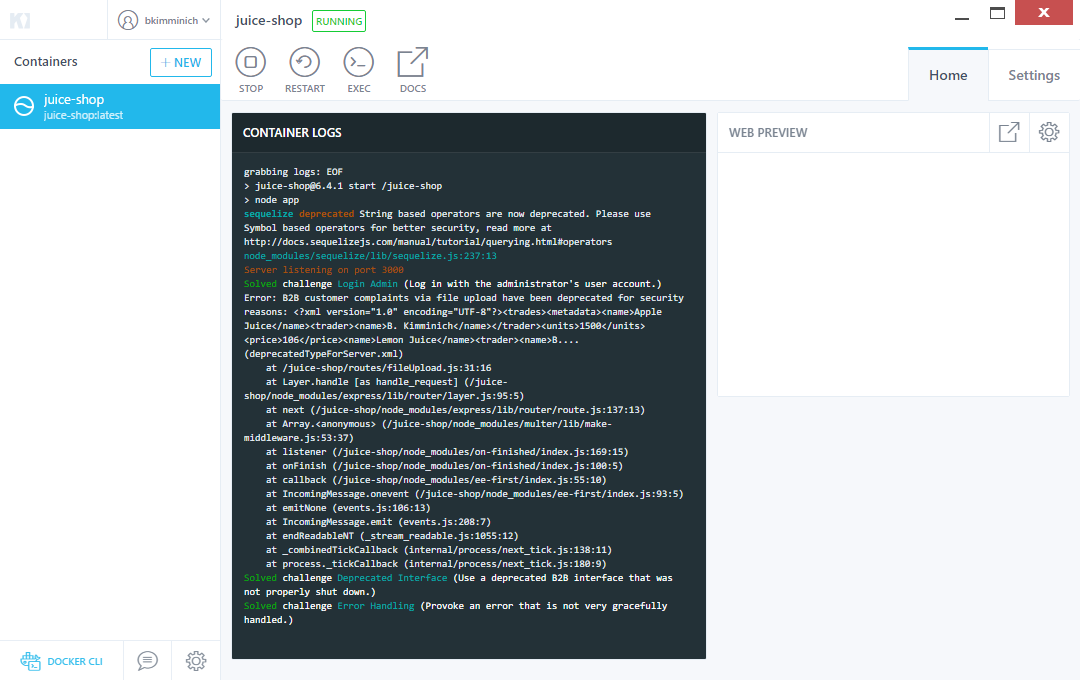Stop the running juice-shop container
Image resolution: width=1080 pixels, height=680 pixels.
click(250, 68)
